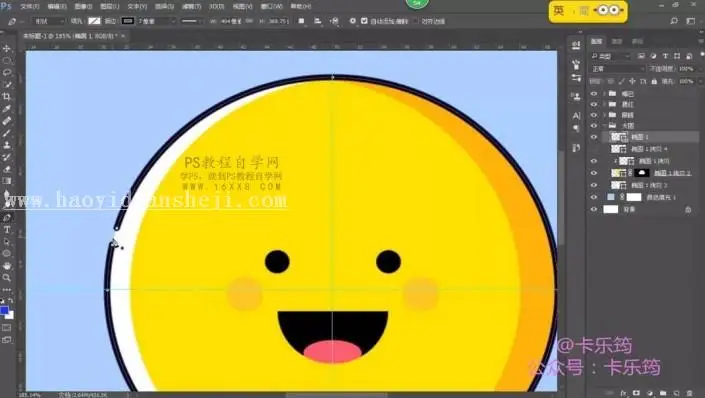Open the 滤镜(T) menu
This screenshot has width=705, height=398.
tap(192, 6)
